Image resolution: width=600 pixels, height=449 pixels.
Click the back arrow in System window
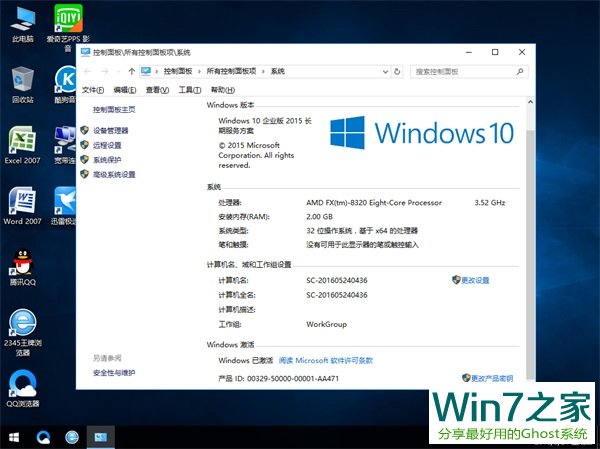[x=87, y=72]
